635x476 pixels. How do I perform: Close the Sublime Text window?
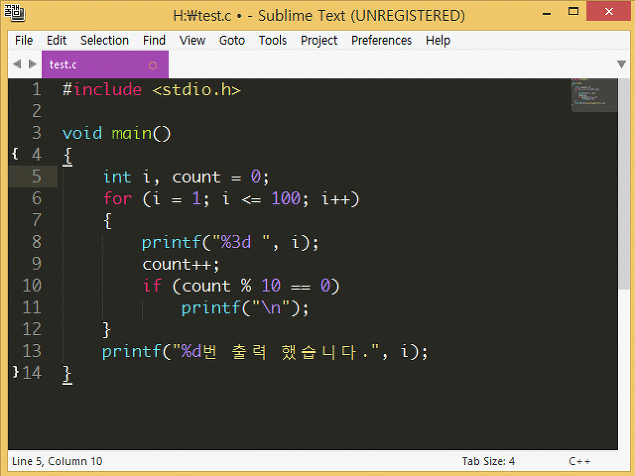608,11
